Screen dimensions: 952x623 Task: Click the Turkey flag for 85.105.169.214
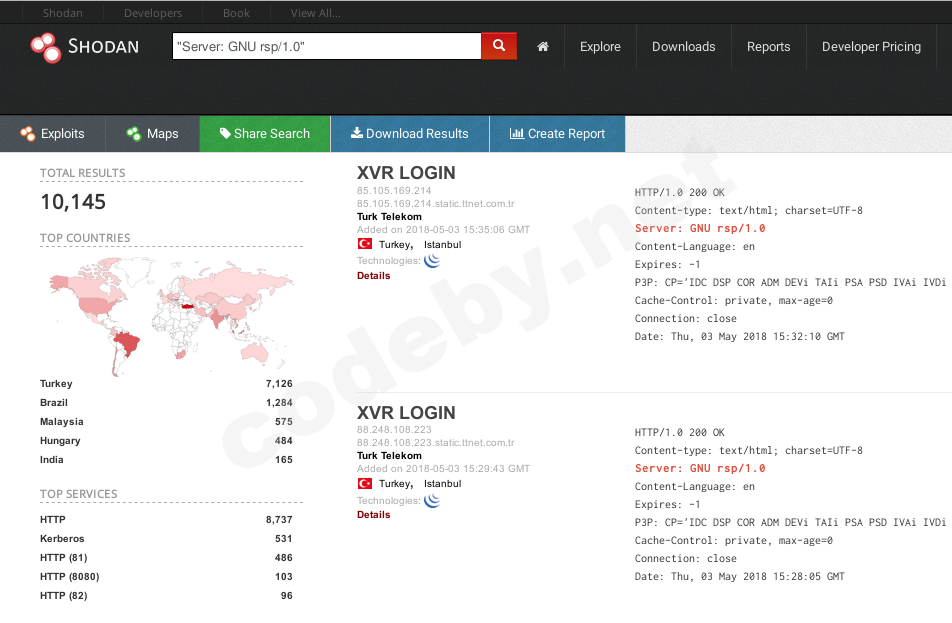pos(364,244)
